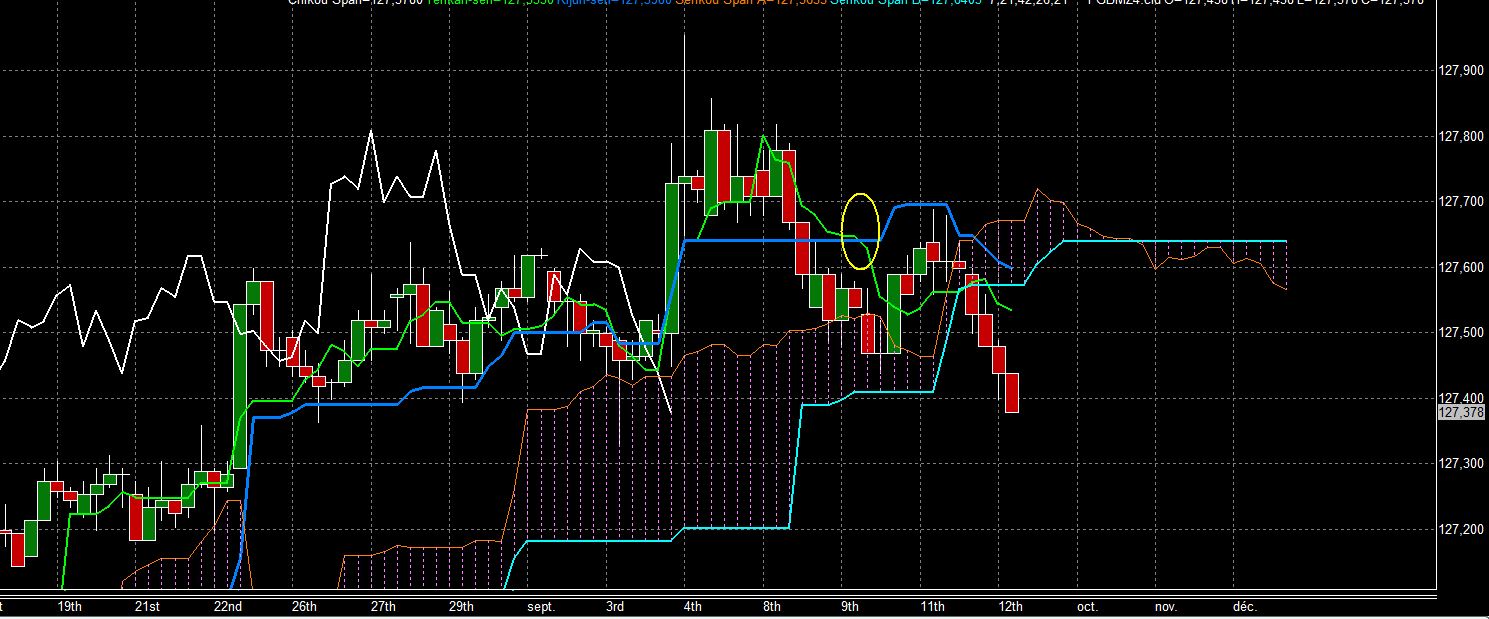Click the 127,700 price axis label
This screenshot has height=619, width=1489.
click(1461, 202)
